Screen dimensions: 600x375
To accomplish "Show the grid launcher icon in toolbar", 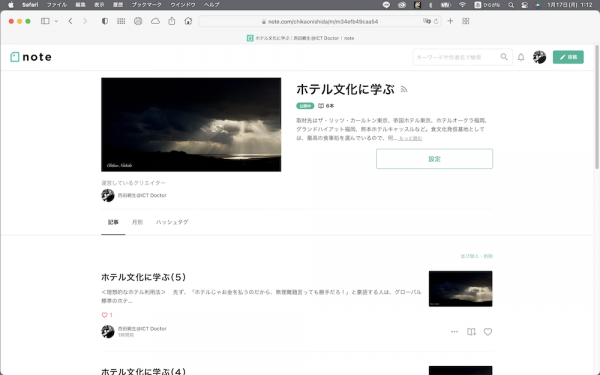I will [x=121, y=21].
